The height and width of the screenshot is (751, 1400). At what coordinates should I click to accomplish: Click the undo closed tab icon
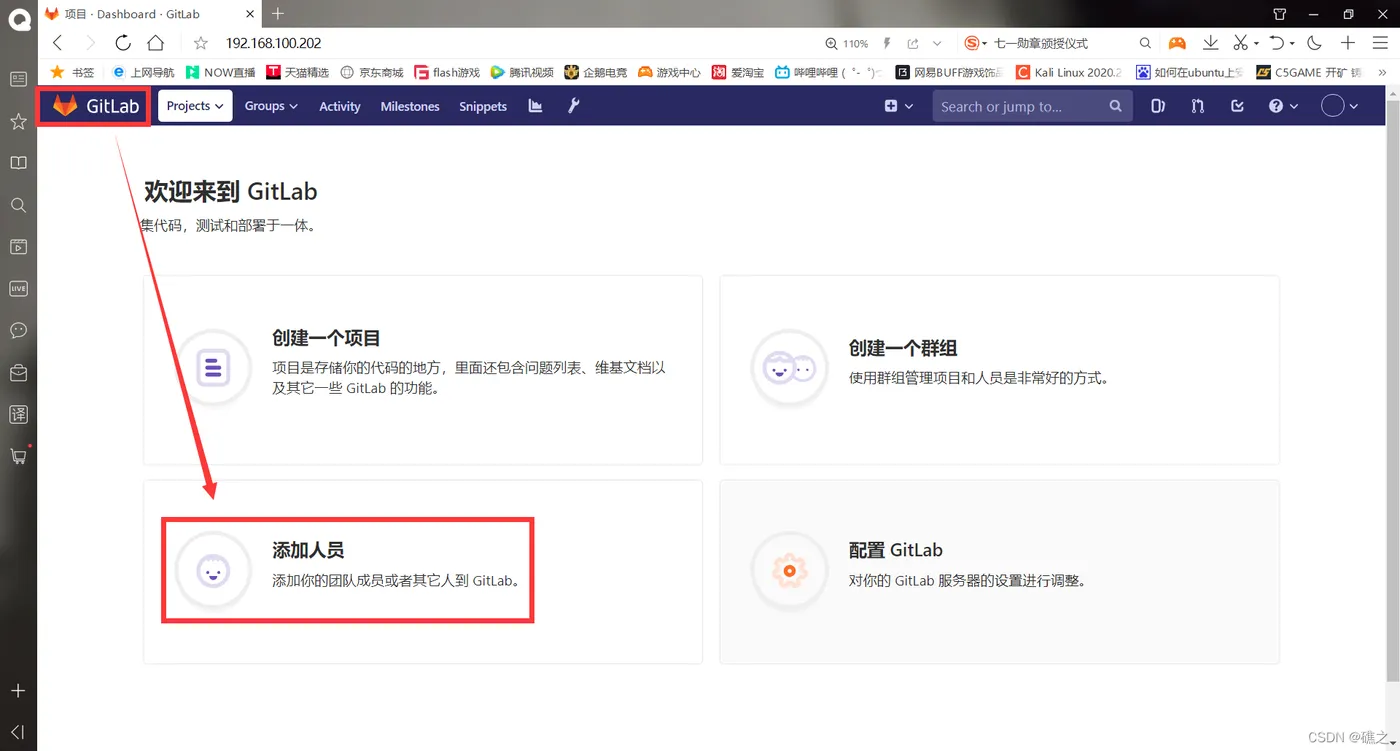tap(1277, 43)
